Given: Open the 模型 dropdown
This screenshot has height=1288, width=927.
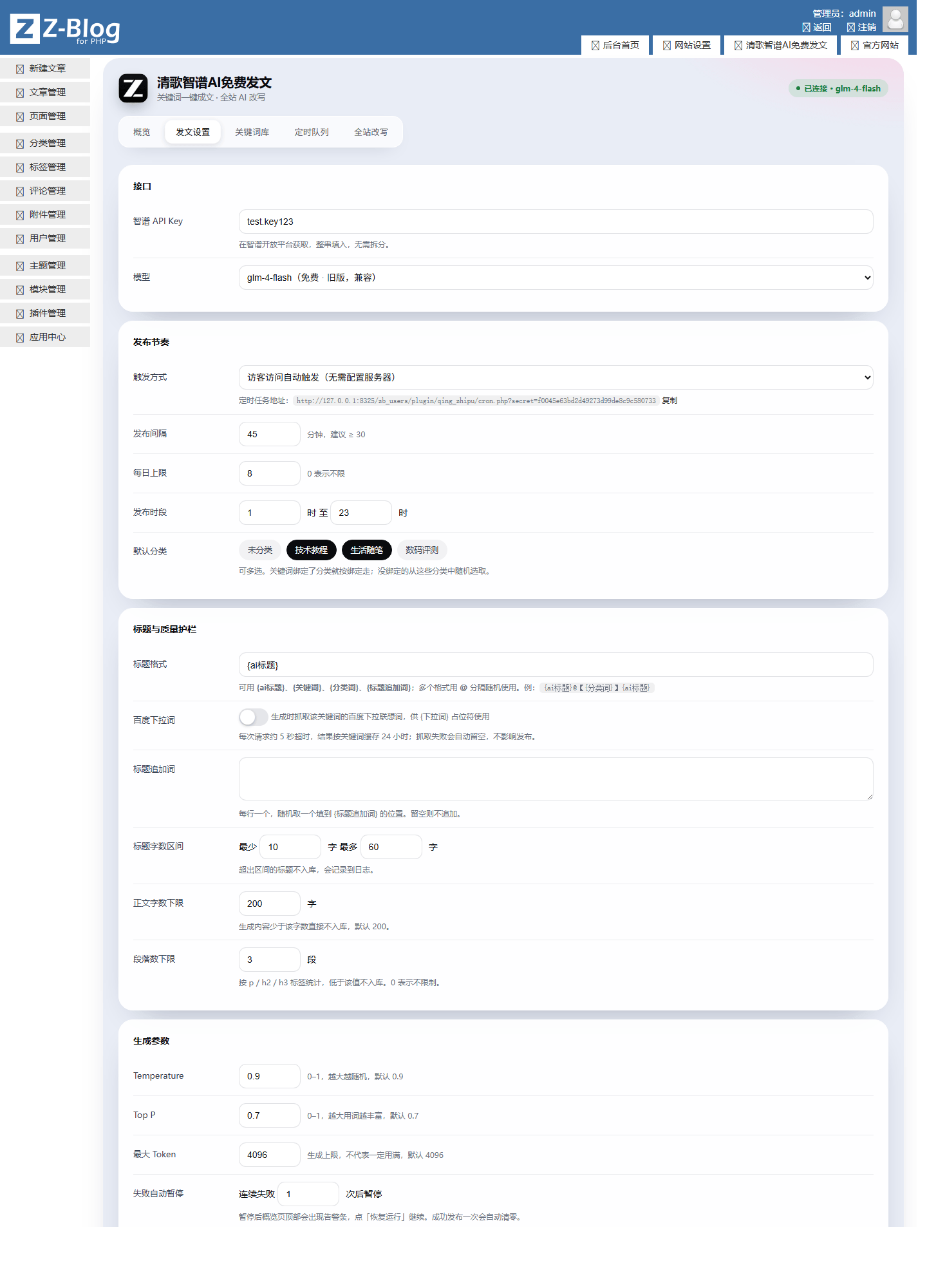Looking at the screenshot, I should (556, 278).
